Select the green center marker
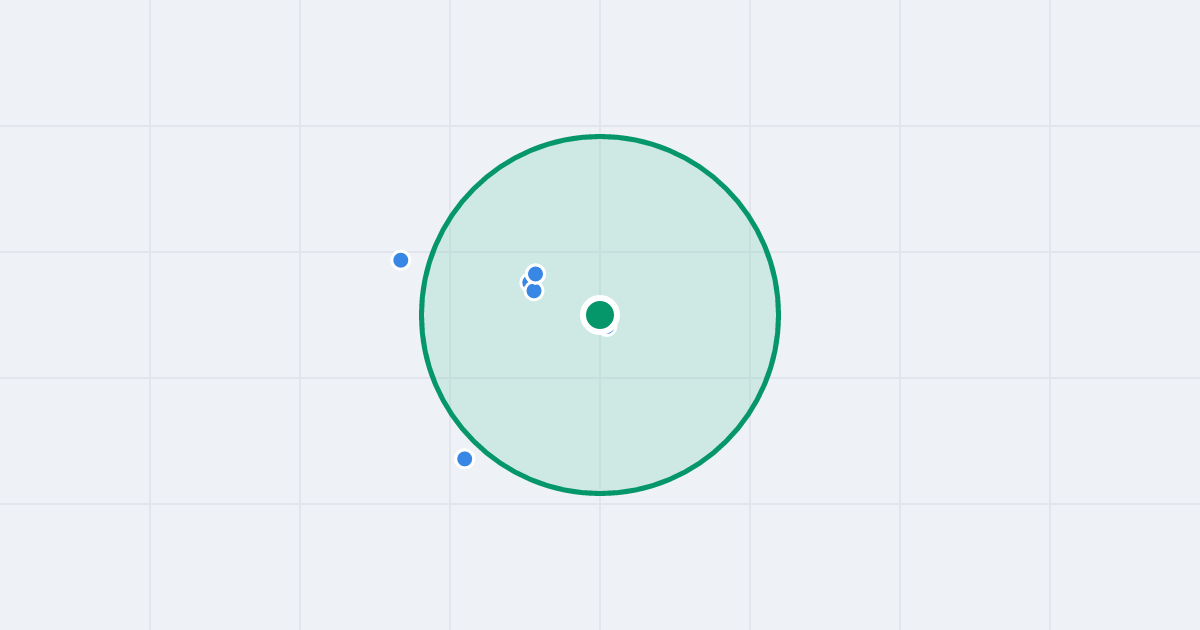This screenshot has width=1200, height=630. pyautogui.click(x=600, y=315)
